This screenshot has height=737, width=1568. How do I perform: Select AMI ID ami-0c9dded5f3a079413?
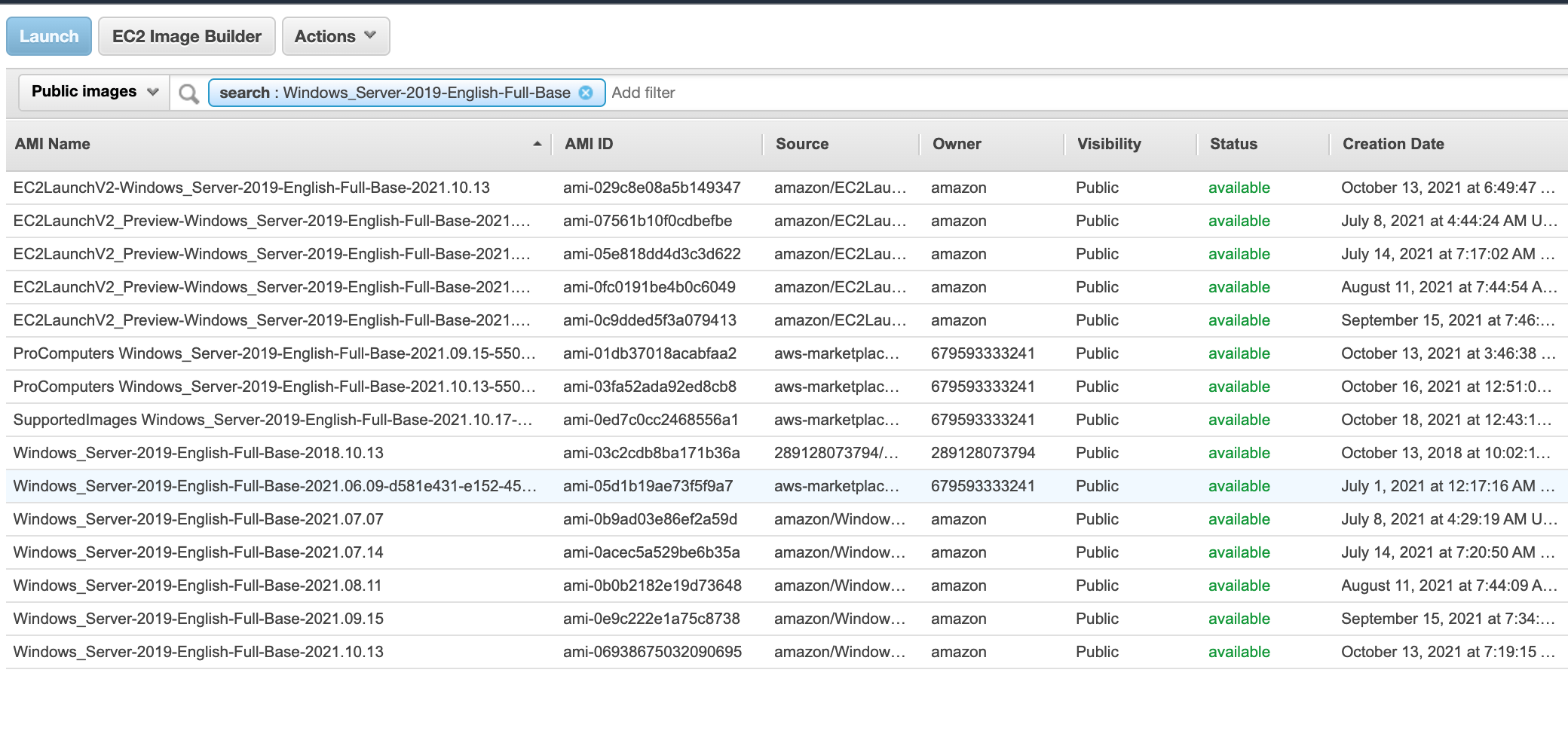click(650, 320)
